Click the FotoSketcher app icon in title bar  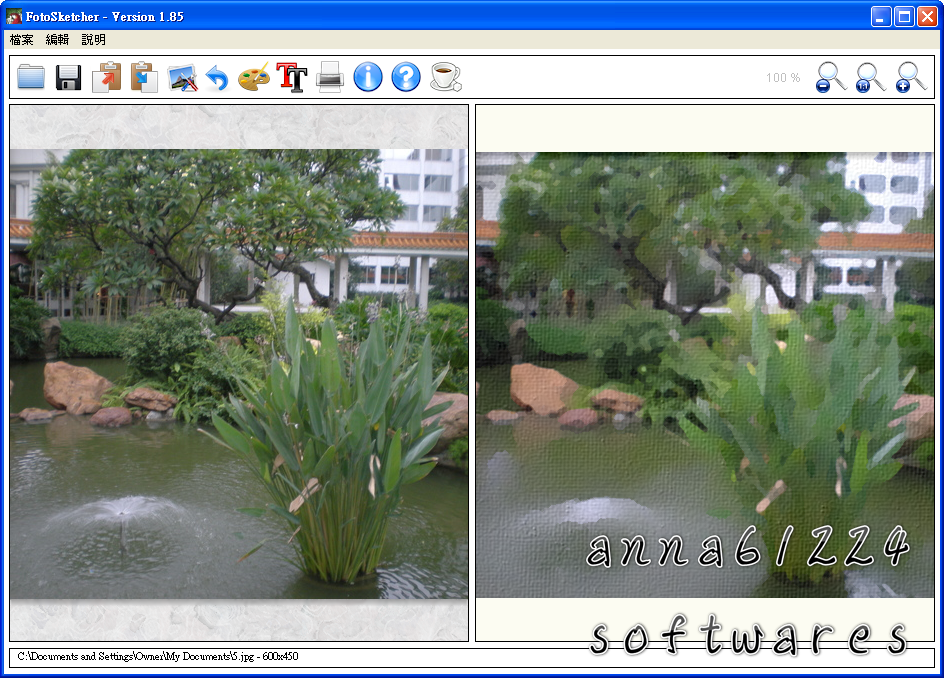[14, 16]
